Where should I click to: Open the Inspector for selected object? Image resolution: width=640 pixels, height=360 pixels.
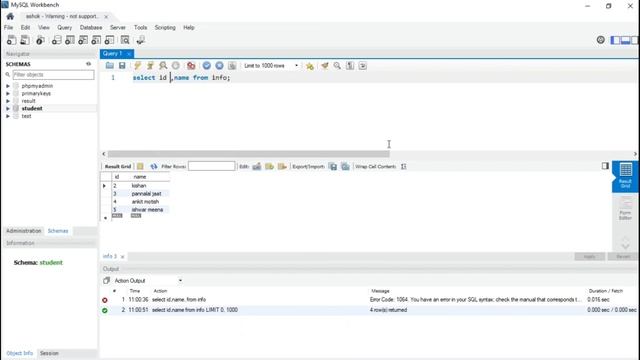click(40, 40)
